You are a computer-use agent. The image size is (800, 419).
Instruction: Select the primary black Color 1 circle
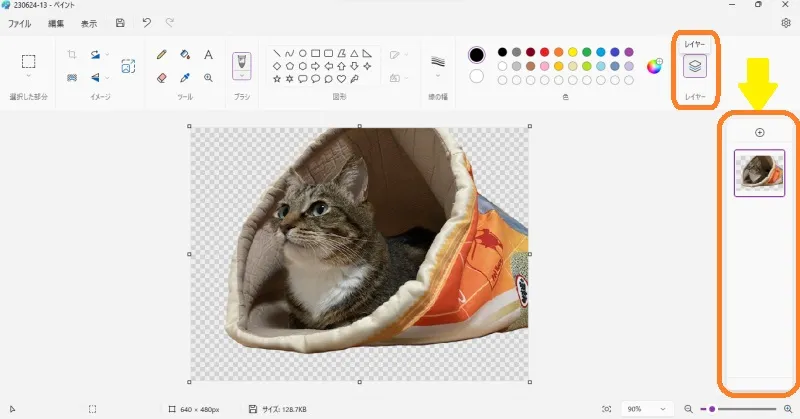click(x=477, y=54)
